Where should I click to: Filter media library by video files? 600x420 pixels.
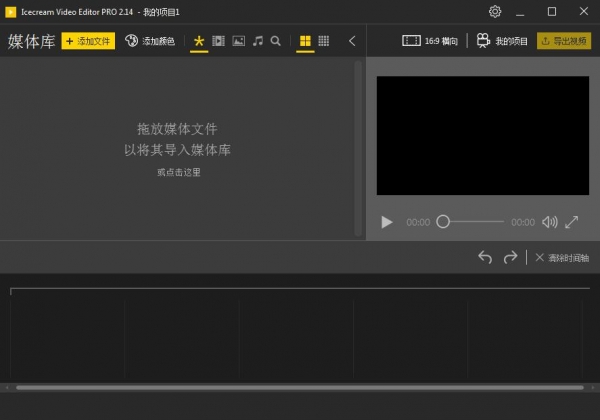[x=218, y=41]
